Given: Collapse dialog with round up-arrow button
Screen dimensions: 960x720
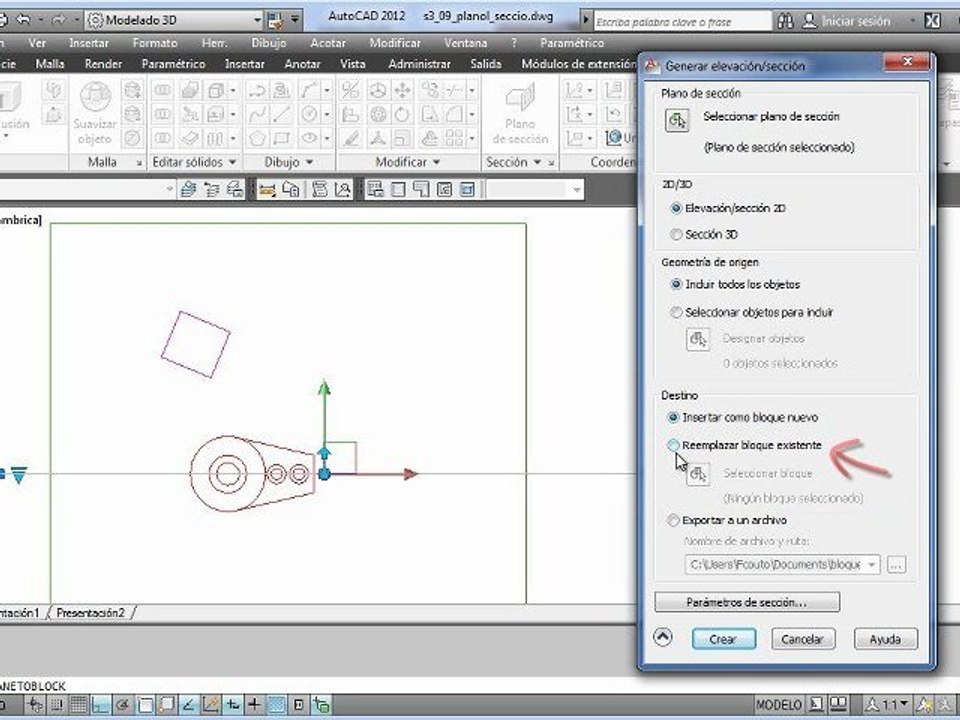Looking at the screenshot, I should click(x=663, y=637).
